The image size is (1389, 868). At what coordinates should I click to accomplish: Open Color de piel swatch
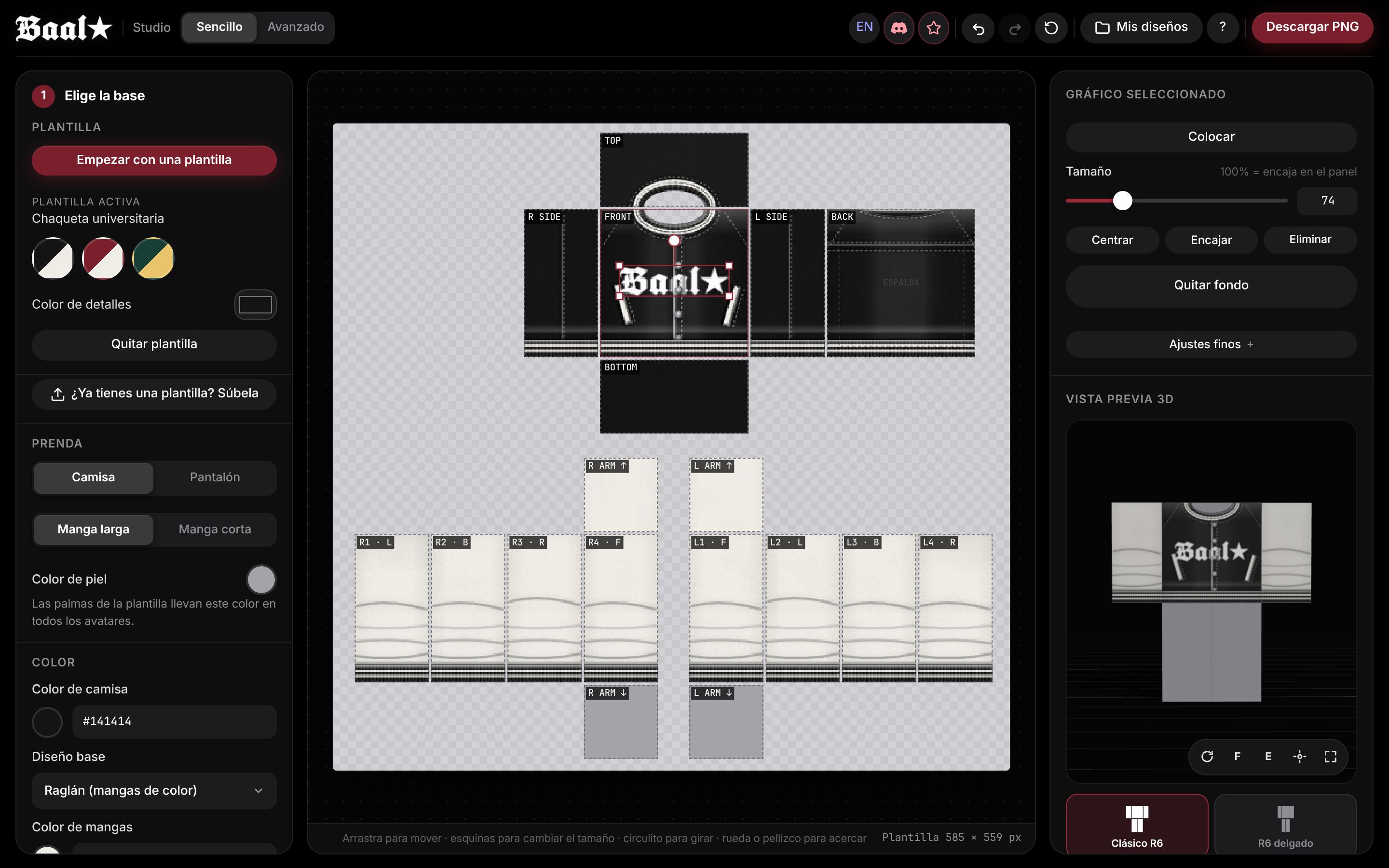tap(261, 580)
